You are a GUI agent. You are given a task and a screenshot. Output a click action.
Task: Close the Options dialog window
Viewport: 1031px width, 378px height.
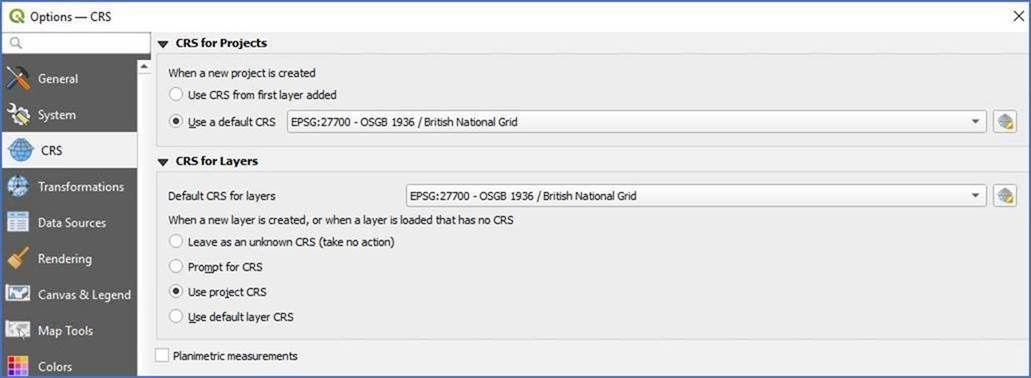(1018, 16)
